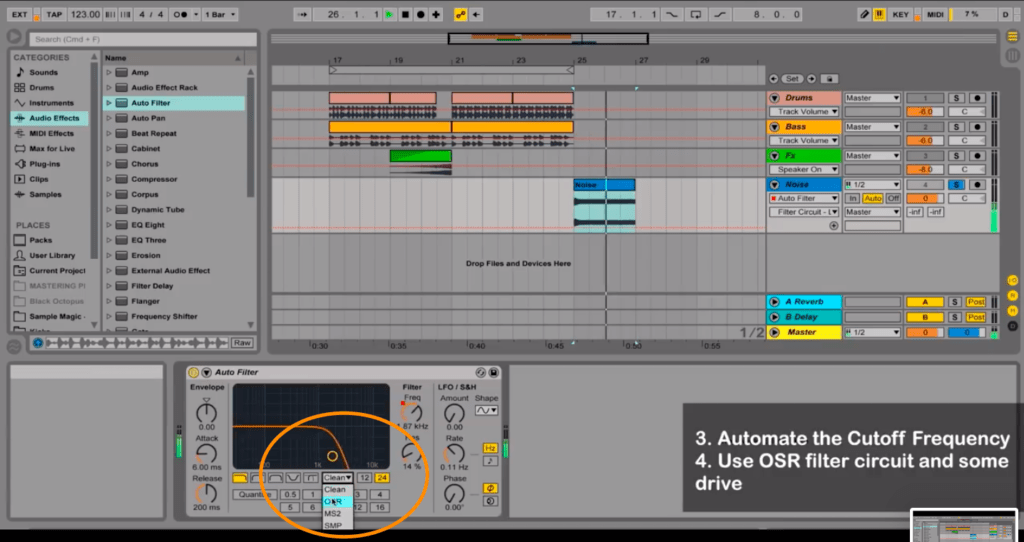The width and height of the screenshot is (1024, 542).
Task: Start playback with the Play button
Action: pyautogui.click(x=390, y=14)
